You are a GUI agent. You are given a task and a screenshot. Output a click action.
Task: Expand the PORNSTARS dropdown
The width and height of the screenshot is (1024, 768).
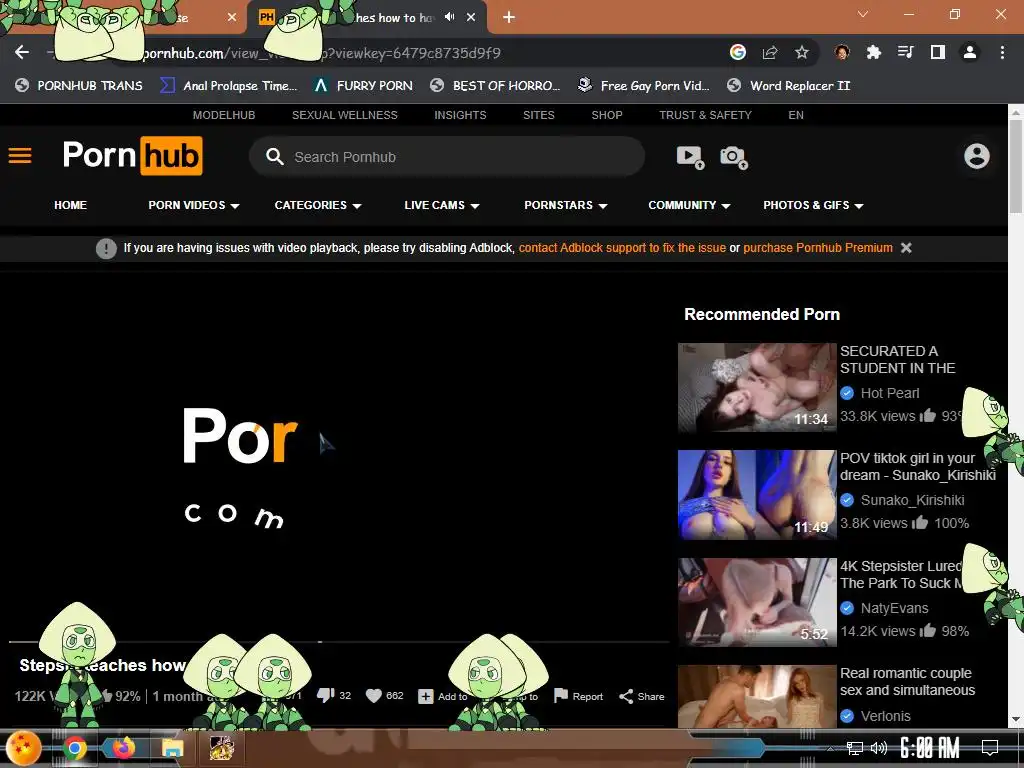coord(566,205)
